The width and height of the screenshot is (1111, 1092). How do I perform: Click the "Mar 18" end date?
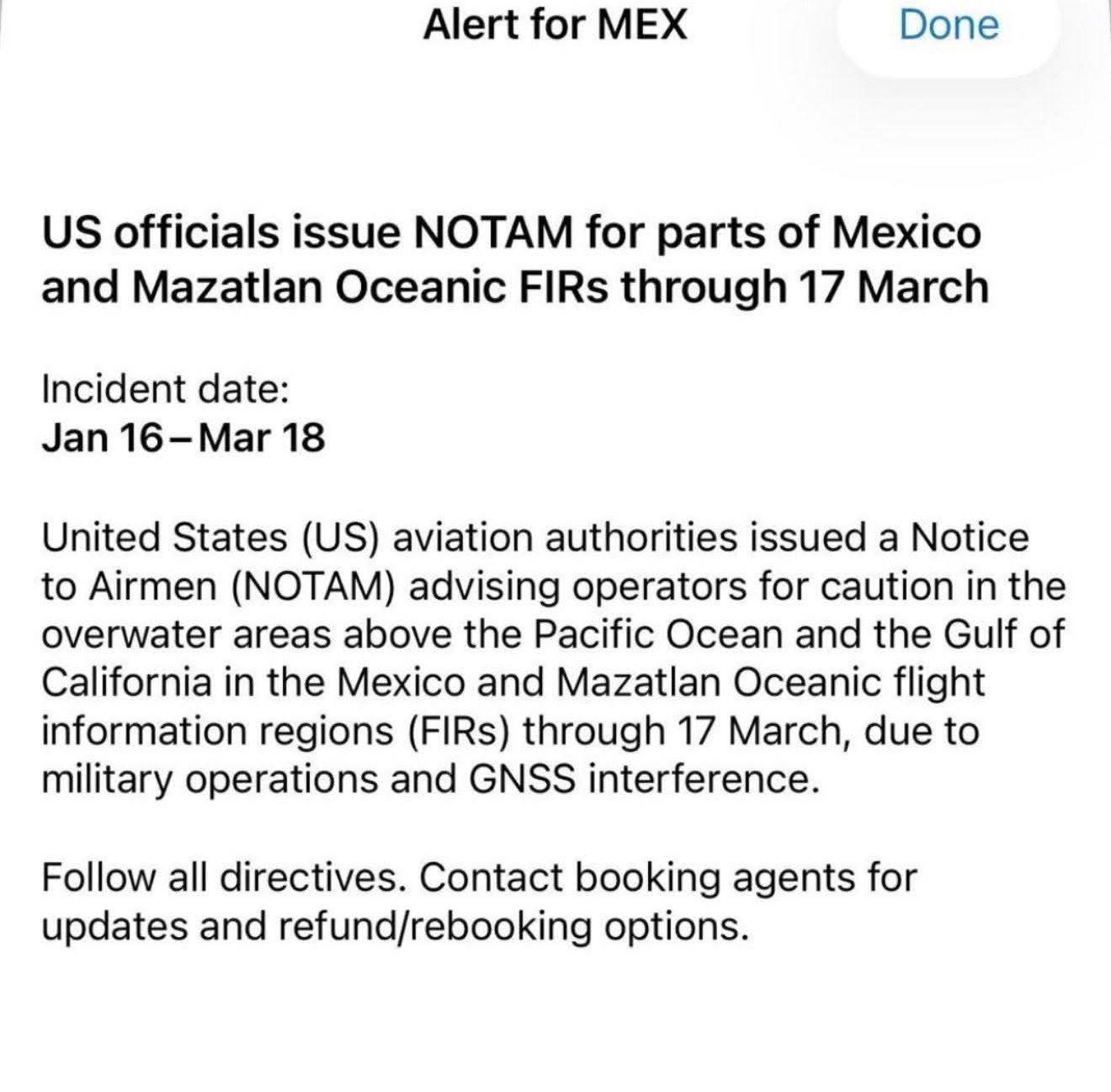[x=263, y=438]
